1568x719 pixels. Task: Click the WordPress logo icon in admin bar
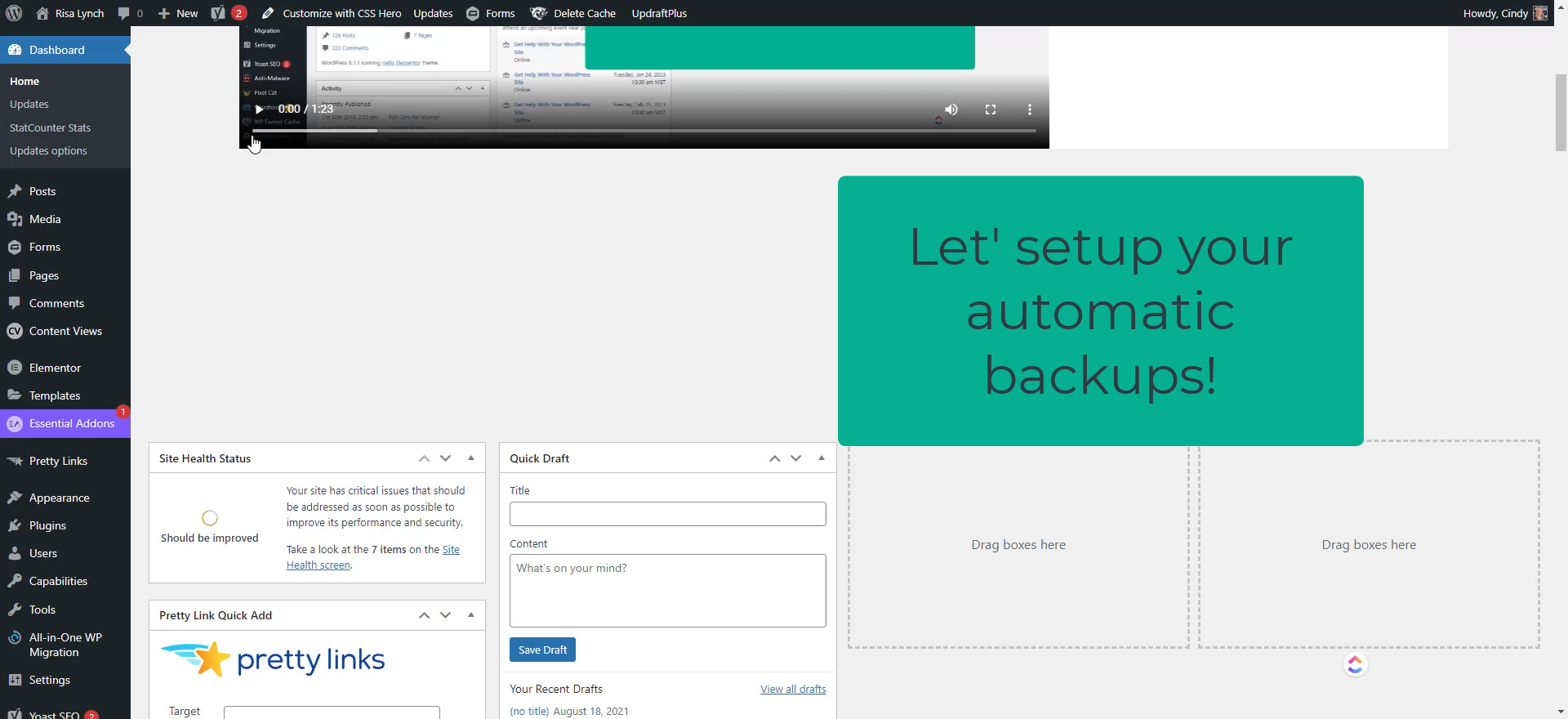(x=13, y=13)
